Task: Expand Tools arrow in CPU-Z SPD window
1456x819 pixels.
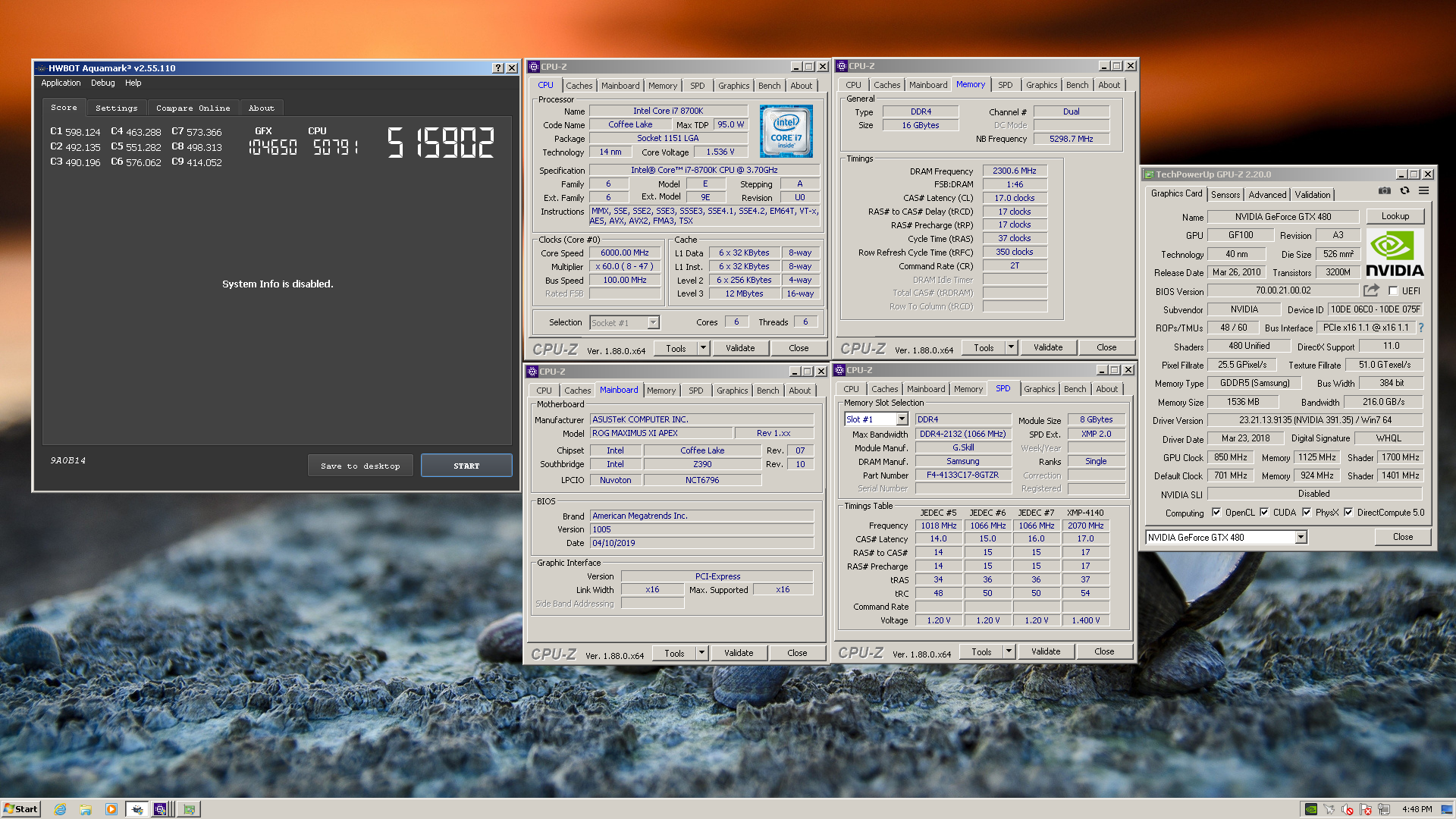Action: [1009, 651]
